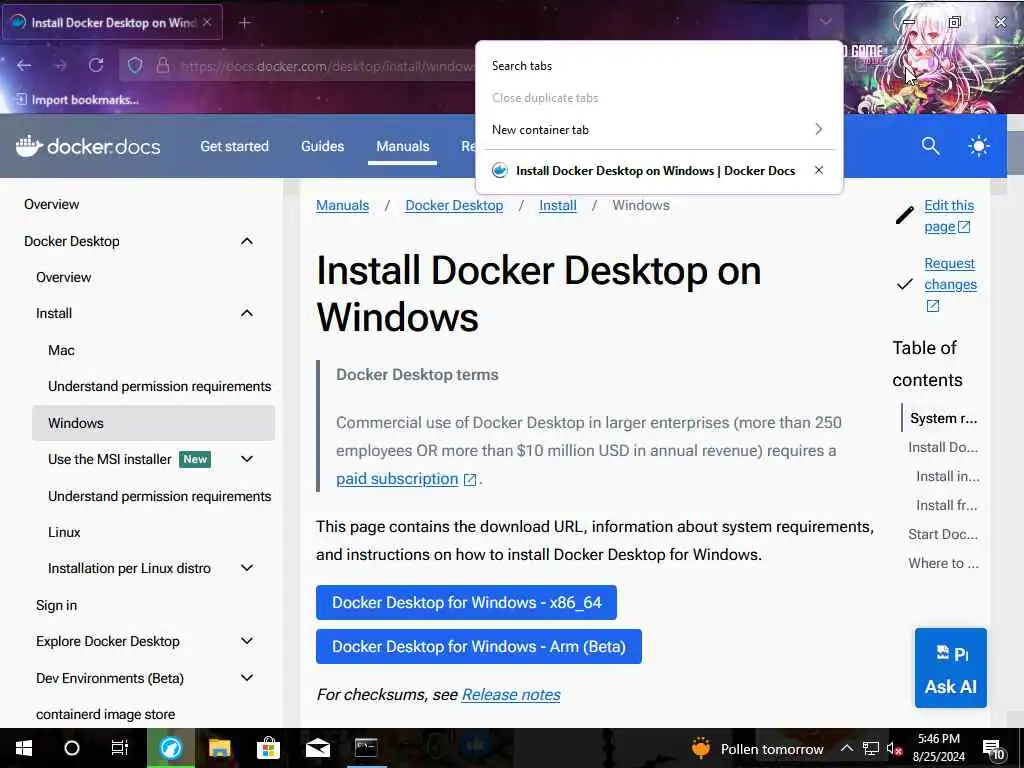Click the browser address bar URL
Viewport: 1024px width, 768px height.
click(x=327, y=66)
